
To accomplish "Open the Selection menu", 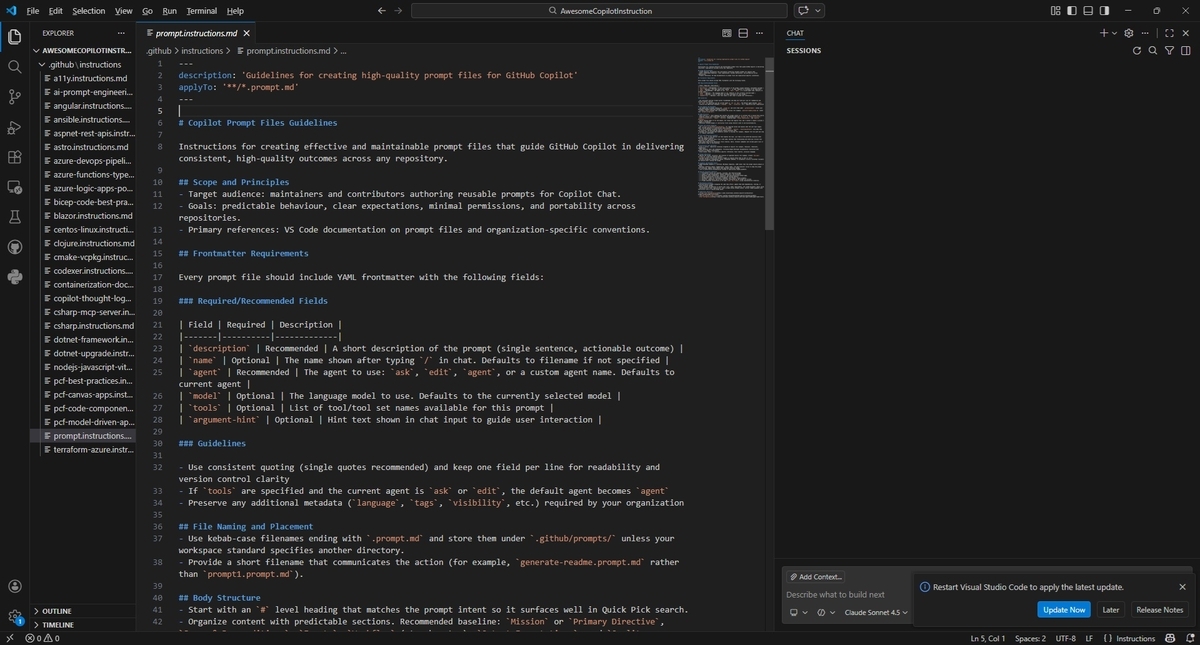I will click(88, 10).
